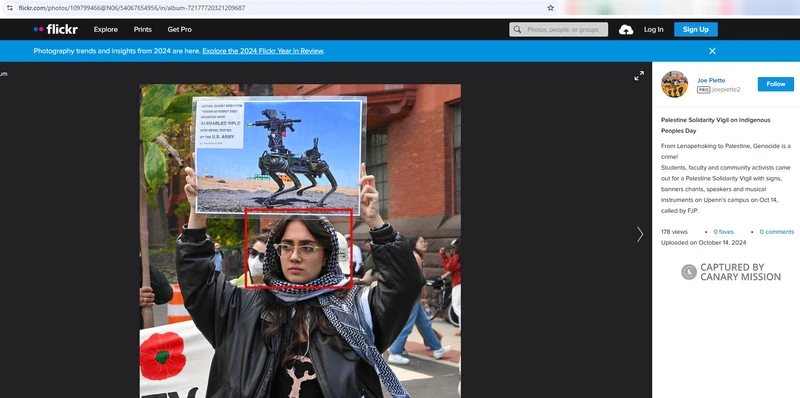The width and height of the screenshot is (800, 398).
Task: Expand photo with the fullscreen arrows icon
Action: pos(639,76)
